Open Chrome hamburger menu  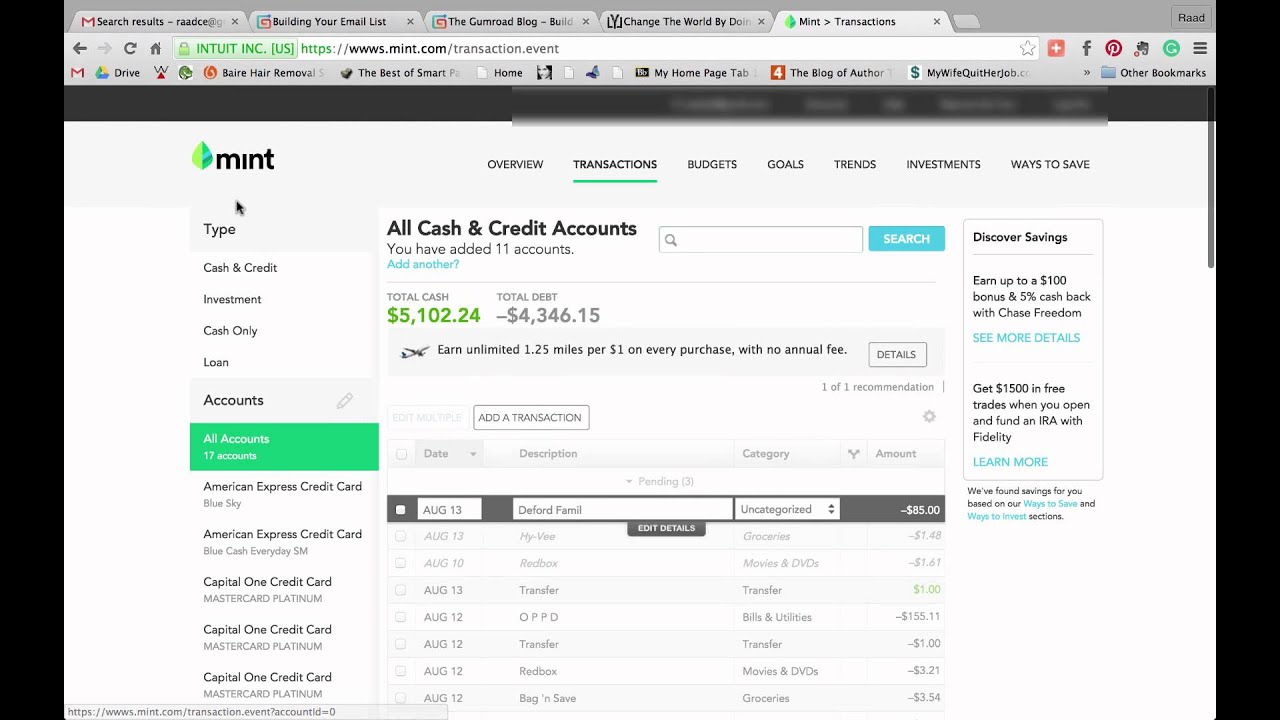pyautogui.click(x=1200, y=48)
